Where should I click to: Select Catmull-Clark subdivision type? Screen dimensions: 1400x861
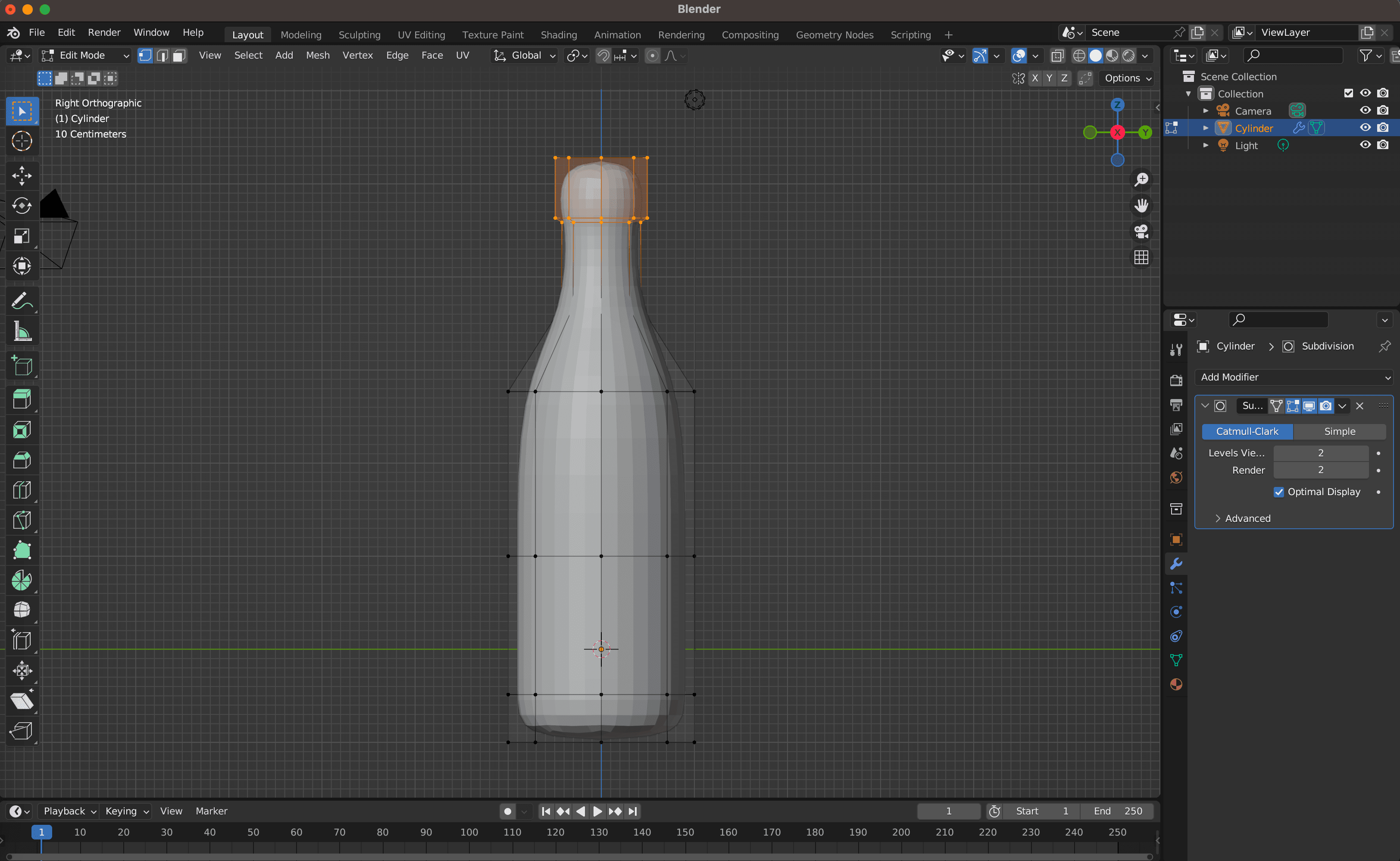coord(1247,432)
